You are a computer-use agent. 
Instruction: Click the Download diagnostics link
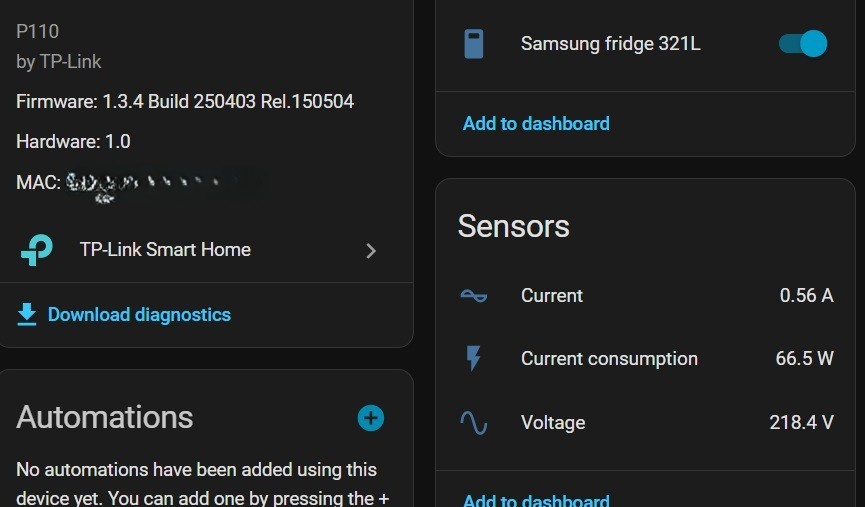tap(139, 315)
